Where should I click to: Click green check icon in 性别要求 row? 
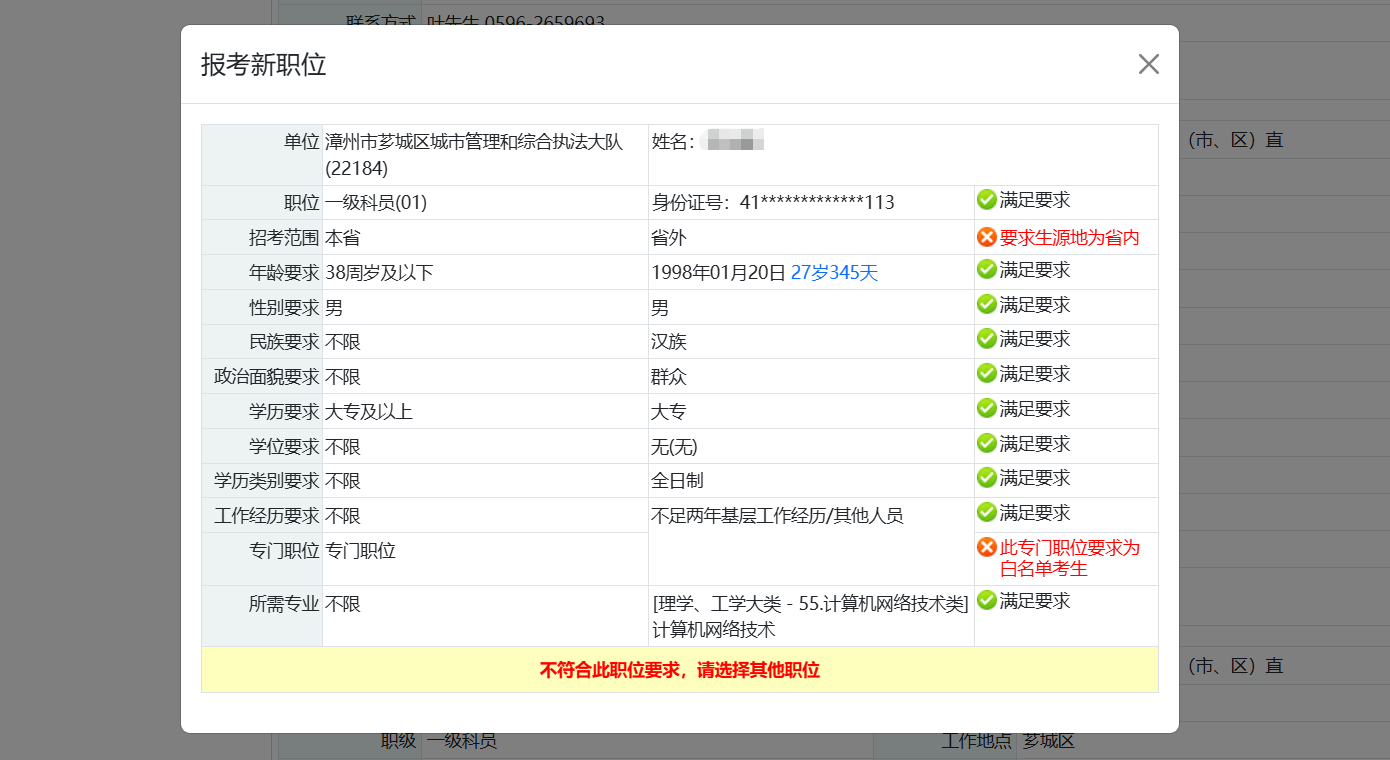986,304
